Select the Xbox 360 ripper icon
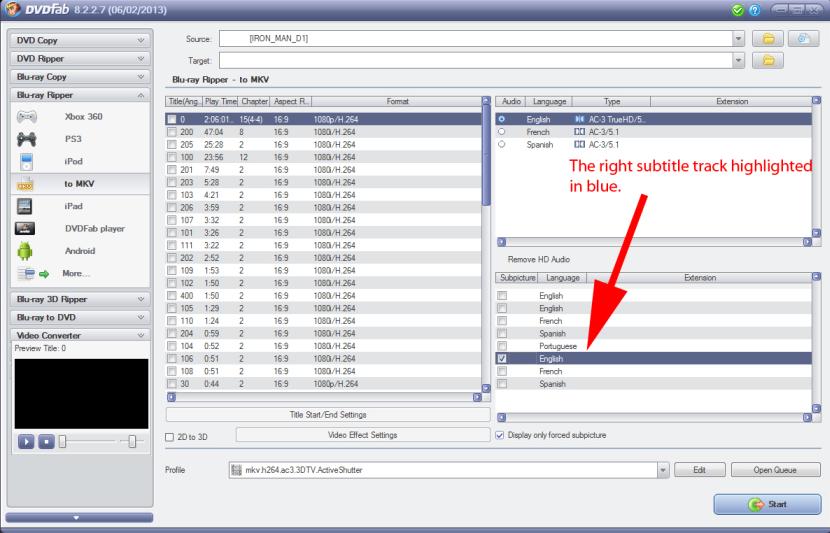The image size is (830, 533). [x=26, y=116]
